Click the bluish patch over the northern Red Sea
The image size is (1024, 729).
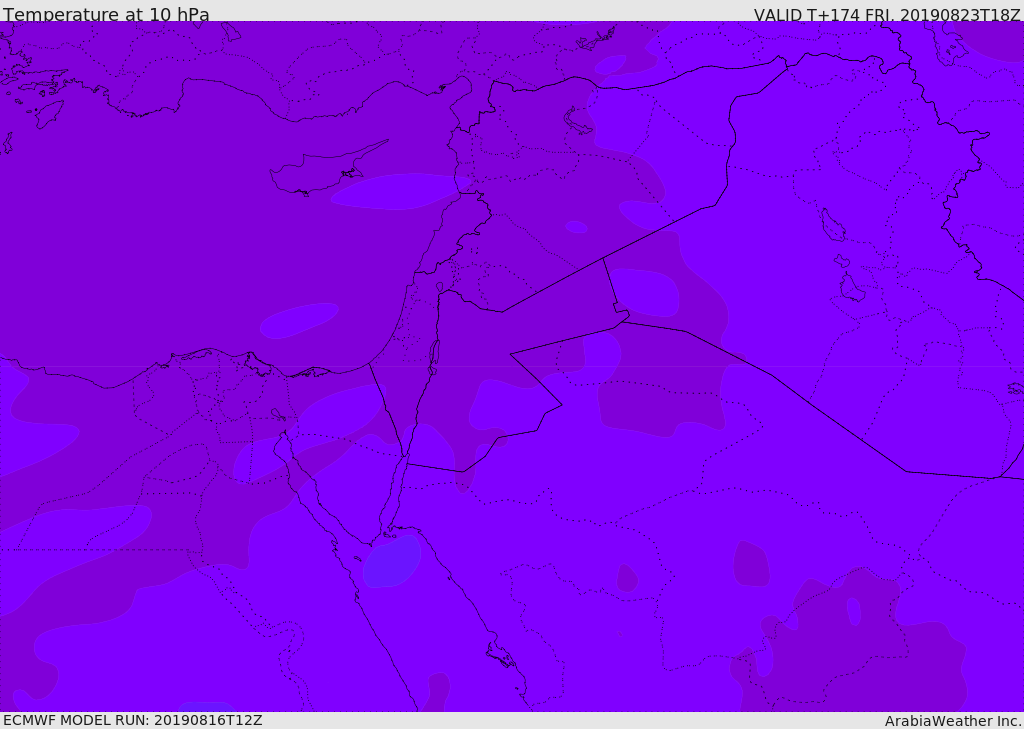coord(392,561)
